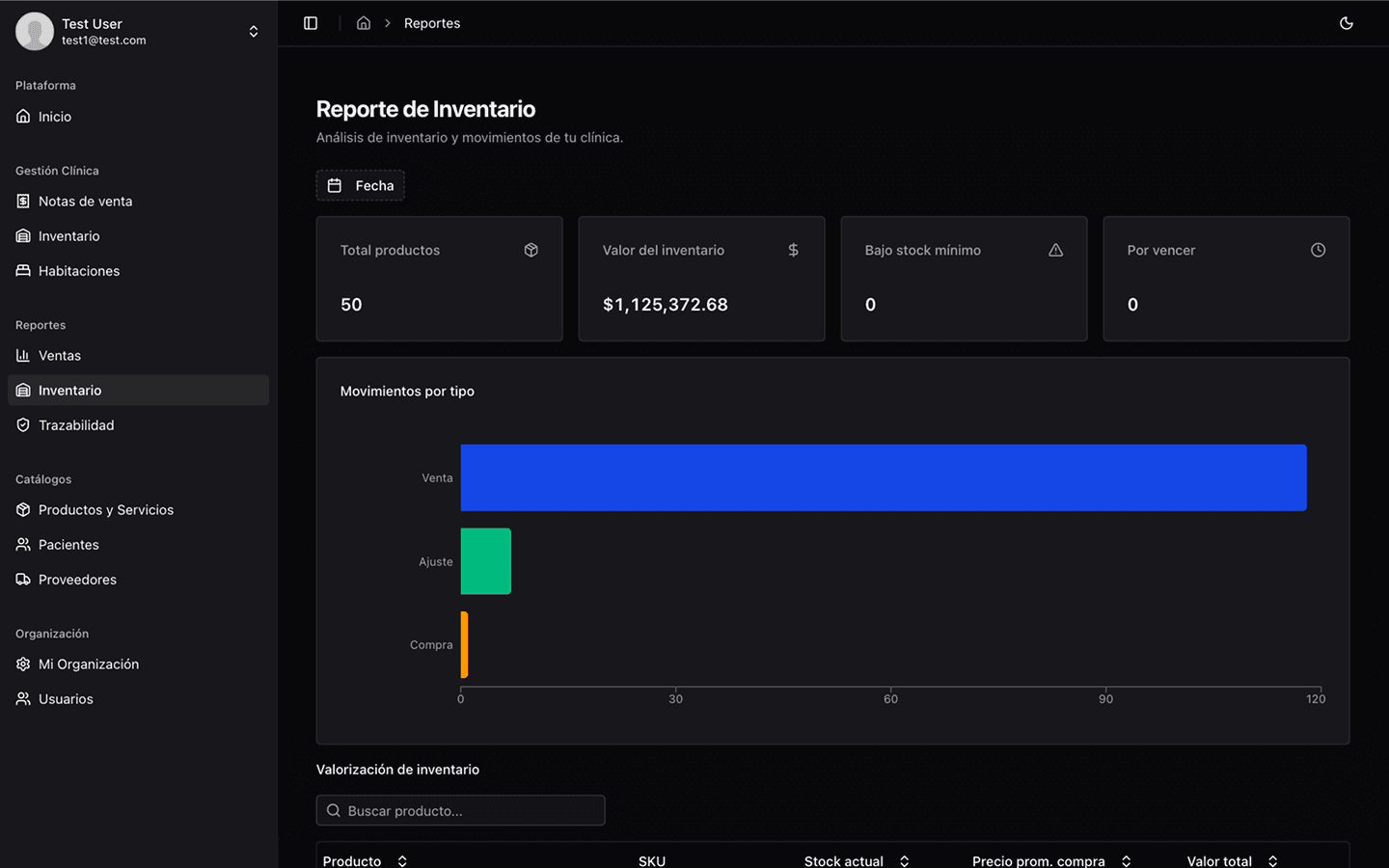Click the Reportes breadcrumb link
This screenshot has width=1389, height=868.
431,23
